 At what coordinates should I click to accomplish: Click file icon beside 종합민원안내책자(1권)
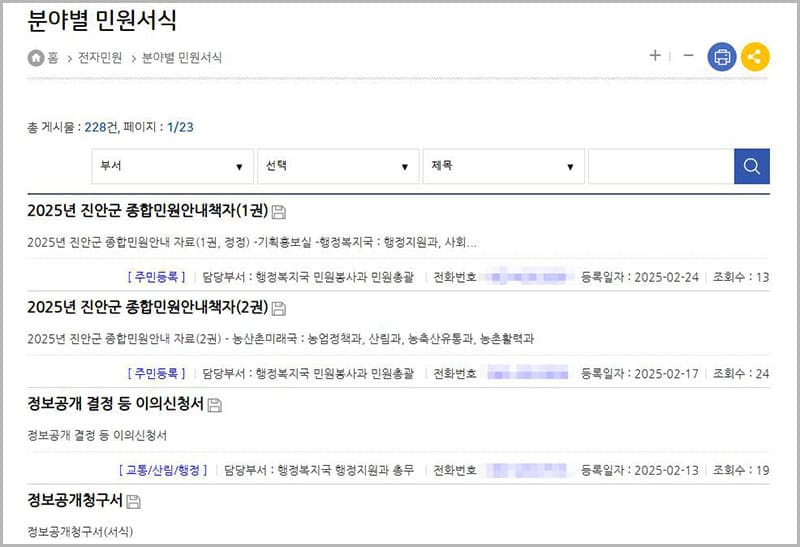(x=279, y=211)
